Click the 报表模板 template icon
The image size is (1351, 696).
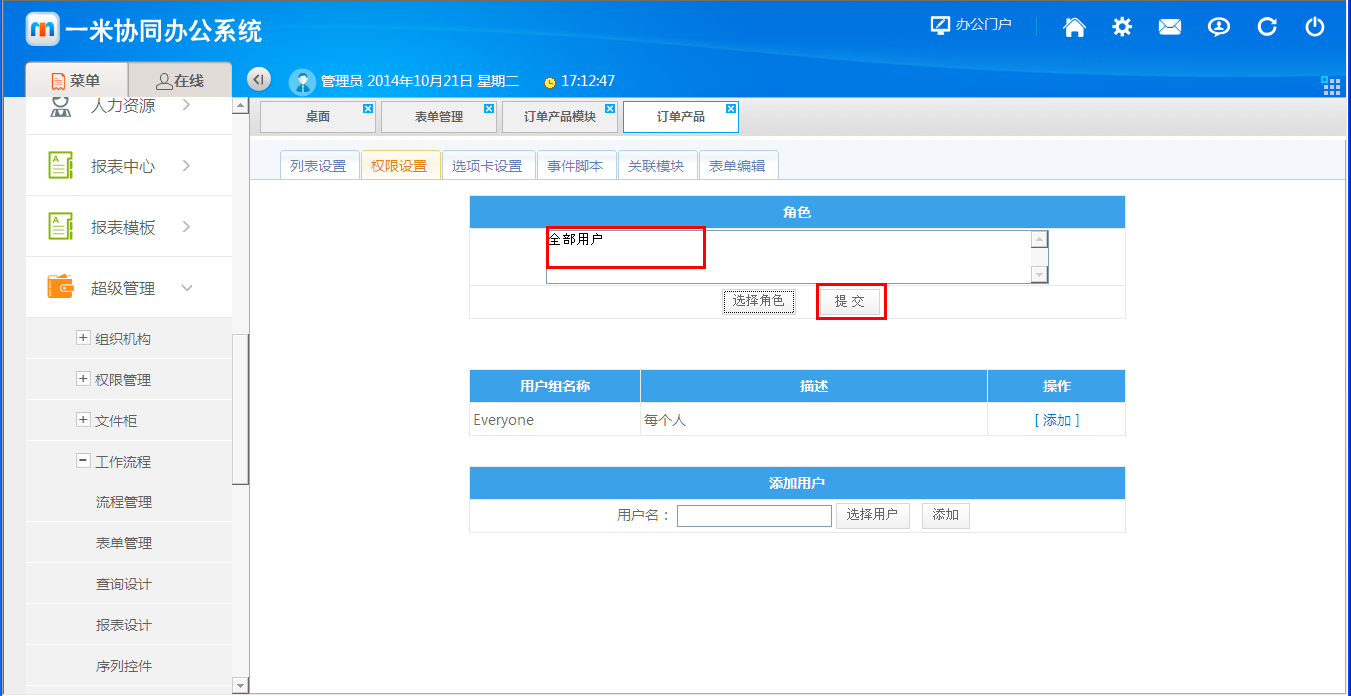pyautogui.click(x=61, y=226)
